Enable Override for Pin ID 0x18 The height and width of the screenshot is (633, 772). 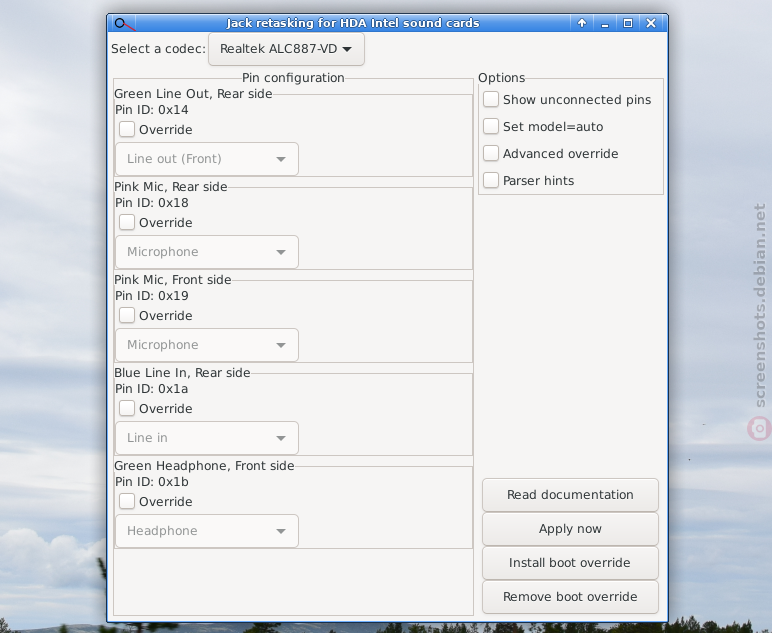127,222
